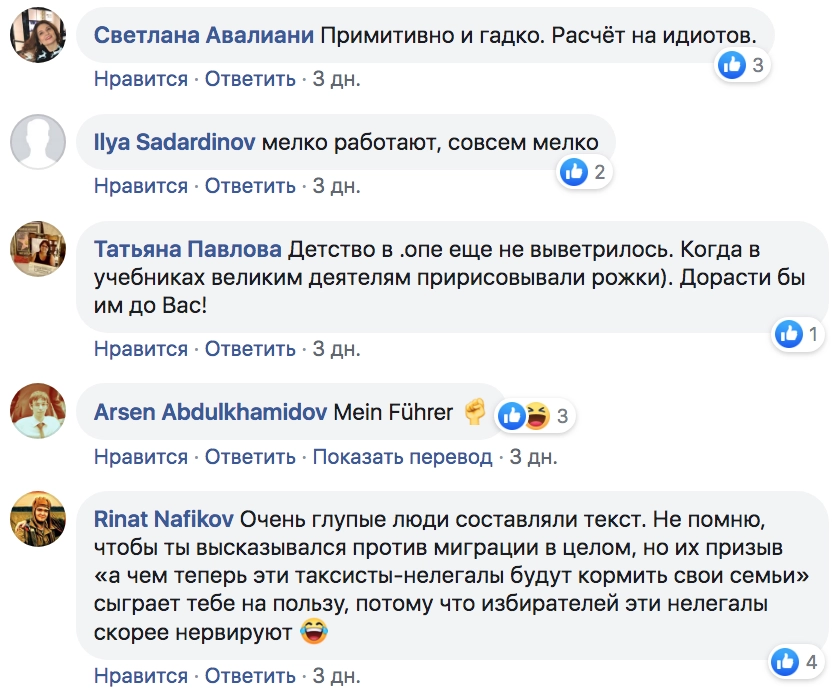This screenshot has width=839, height=689.
Task: Like Светлана Авалиани's comment via Нравится
Action: (141, 79)
